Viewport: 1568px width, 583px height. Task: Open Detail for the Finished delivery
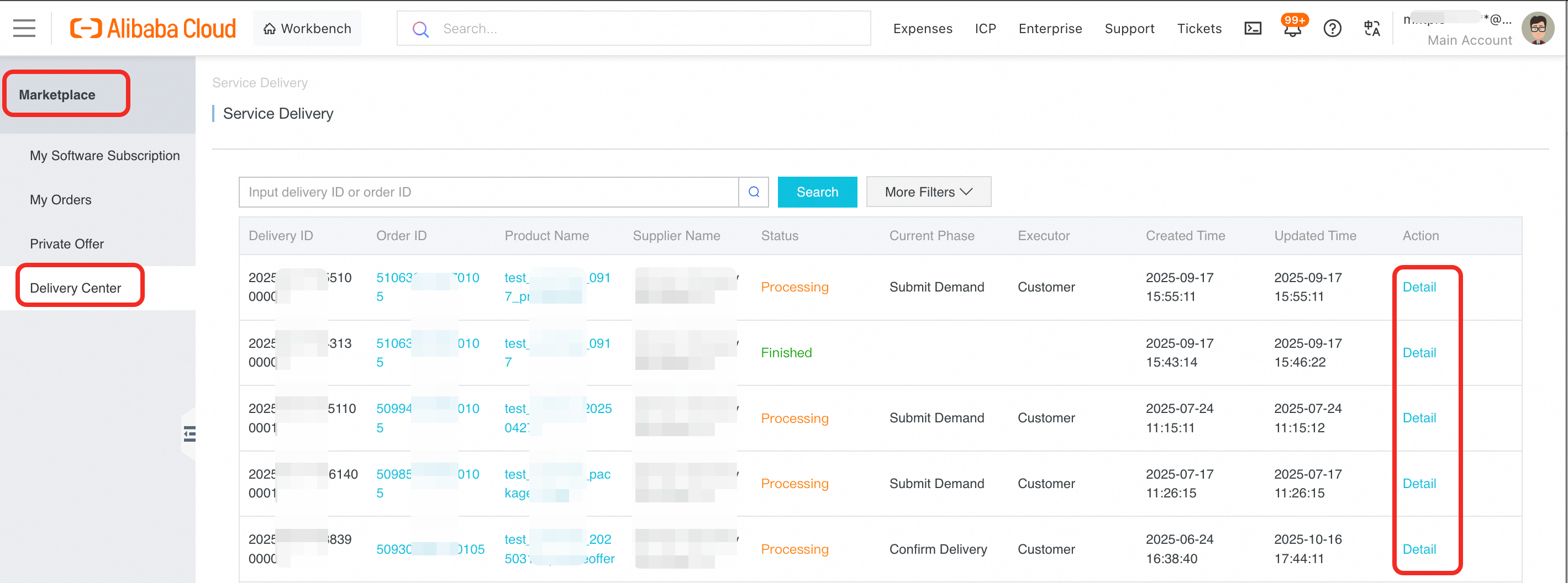[x=1419, y=353]
